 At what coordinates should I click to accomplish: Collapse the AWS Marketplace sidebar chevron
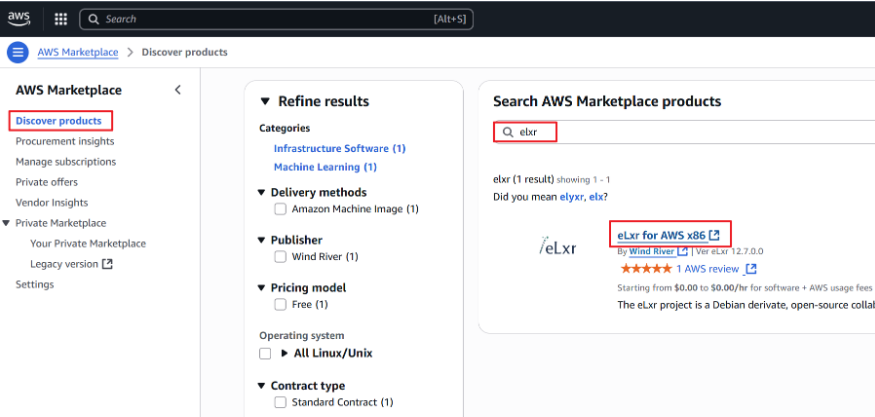point(178,90)
